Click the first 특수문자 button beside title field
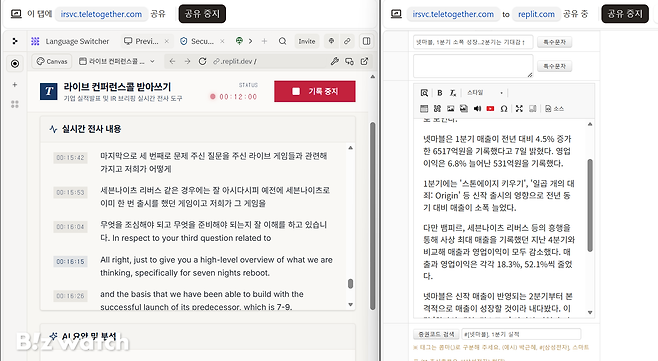The height and width of the screenshot is (361, 658). coord(554,42)
